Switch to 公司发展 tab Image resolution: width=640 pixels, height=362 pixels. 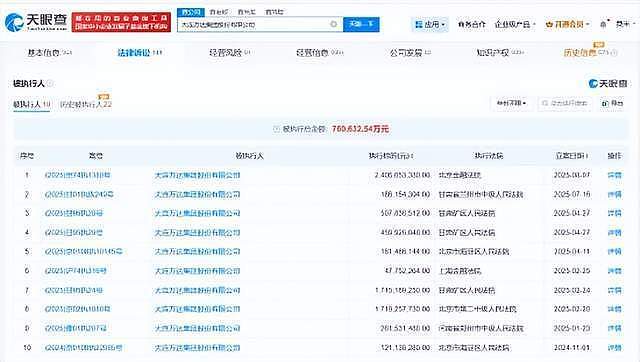click(410, 53)
